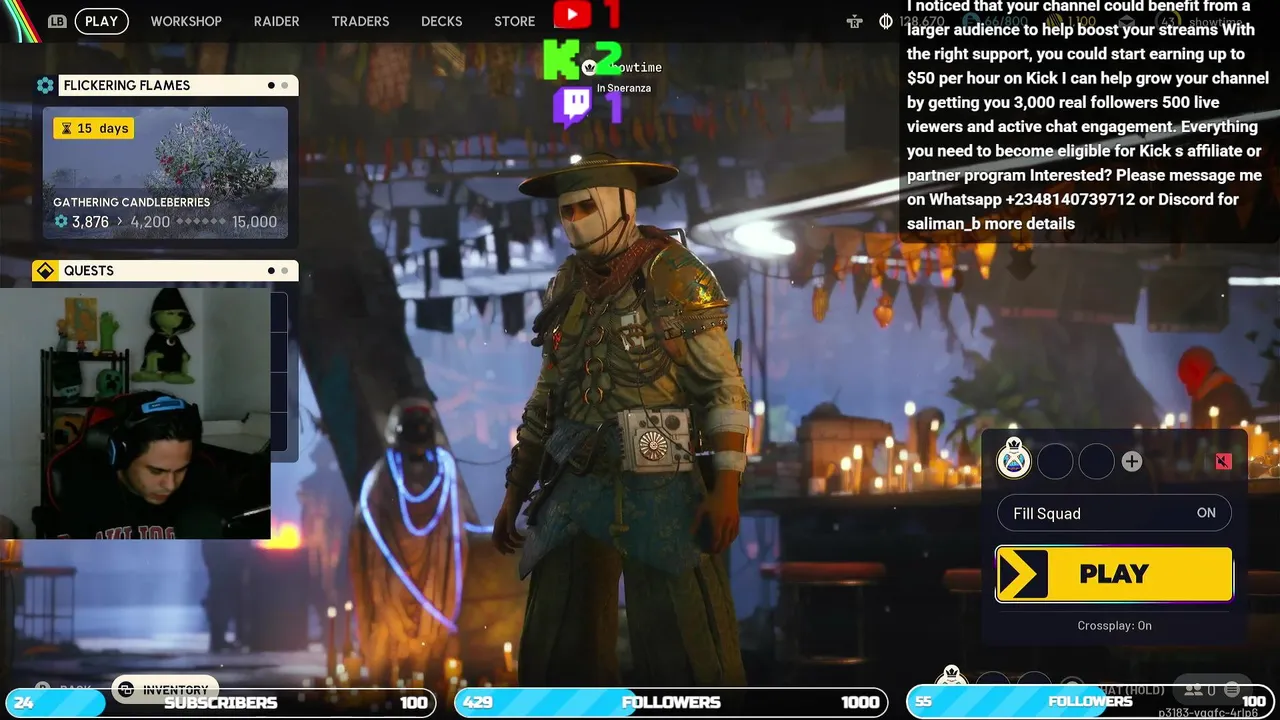Toggle the red muted voice chat icon
This screenshot has width=1280, height=720.
(x=1223, y=461)
